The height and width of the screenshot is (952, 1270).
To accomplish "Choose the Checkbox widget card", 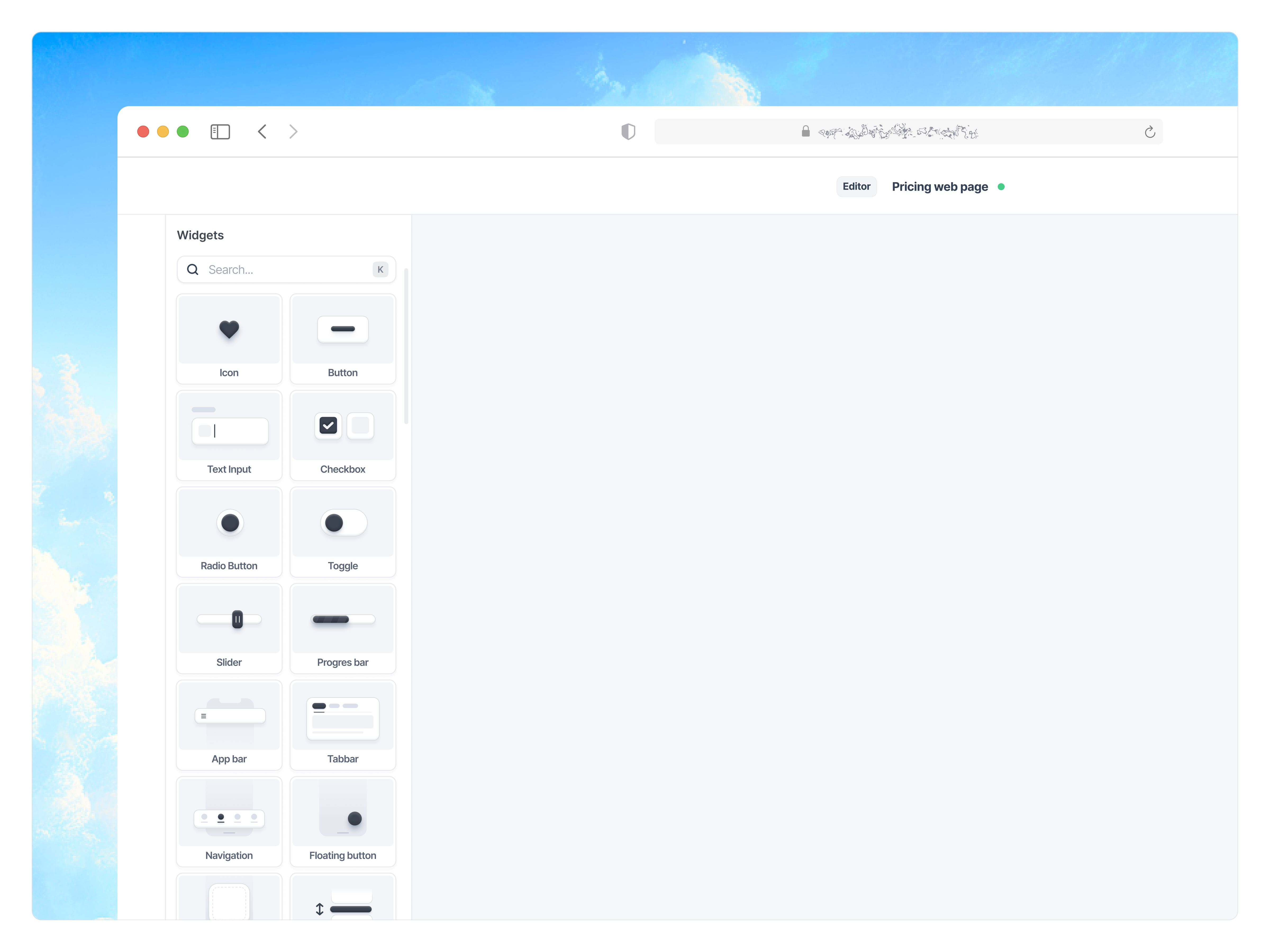I will point(343,435).
